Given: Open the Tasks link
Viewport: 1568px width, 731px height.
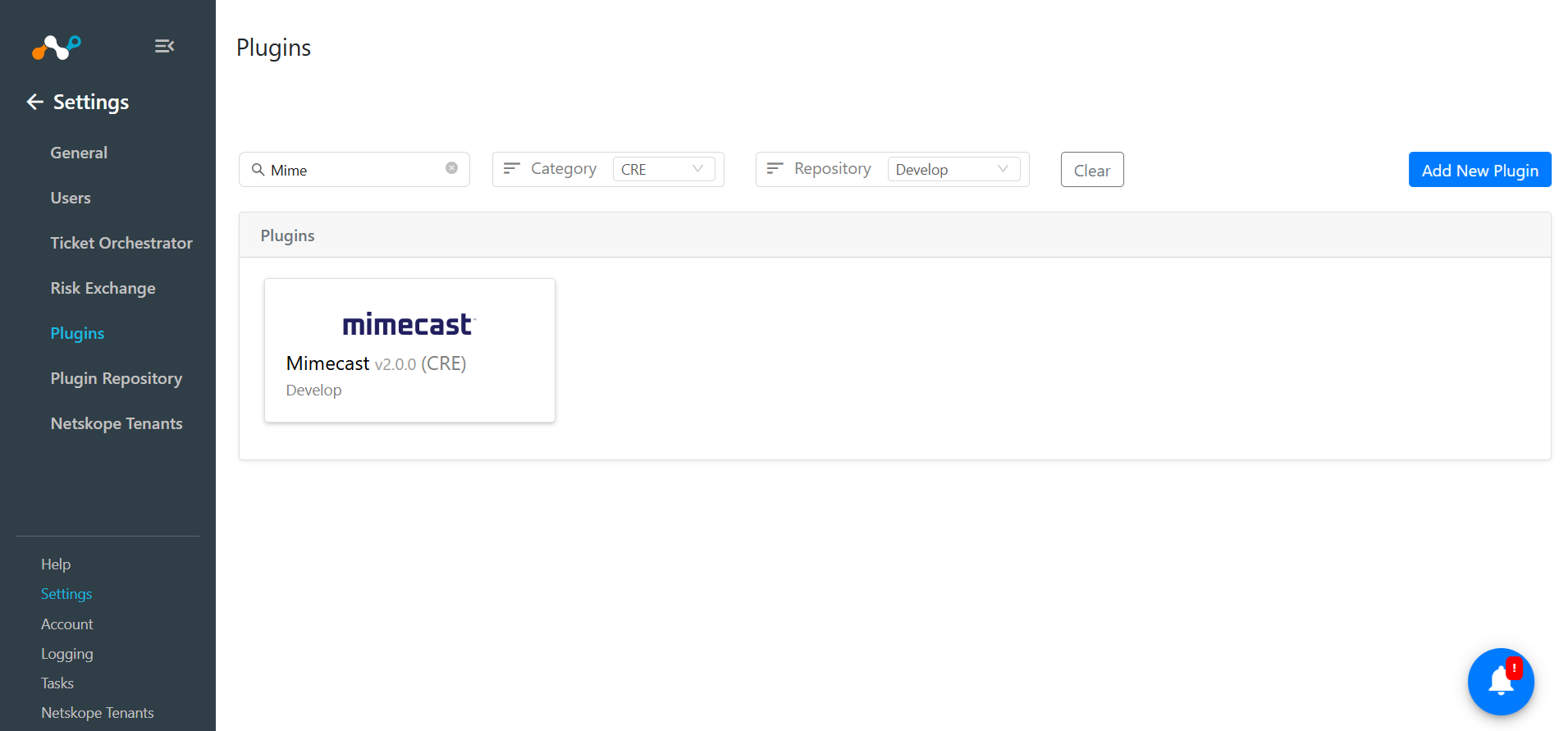Looking at the screenshot, I should click(57, 683).
